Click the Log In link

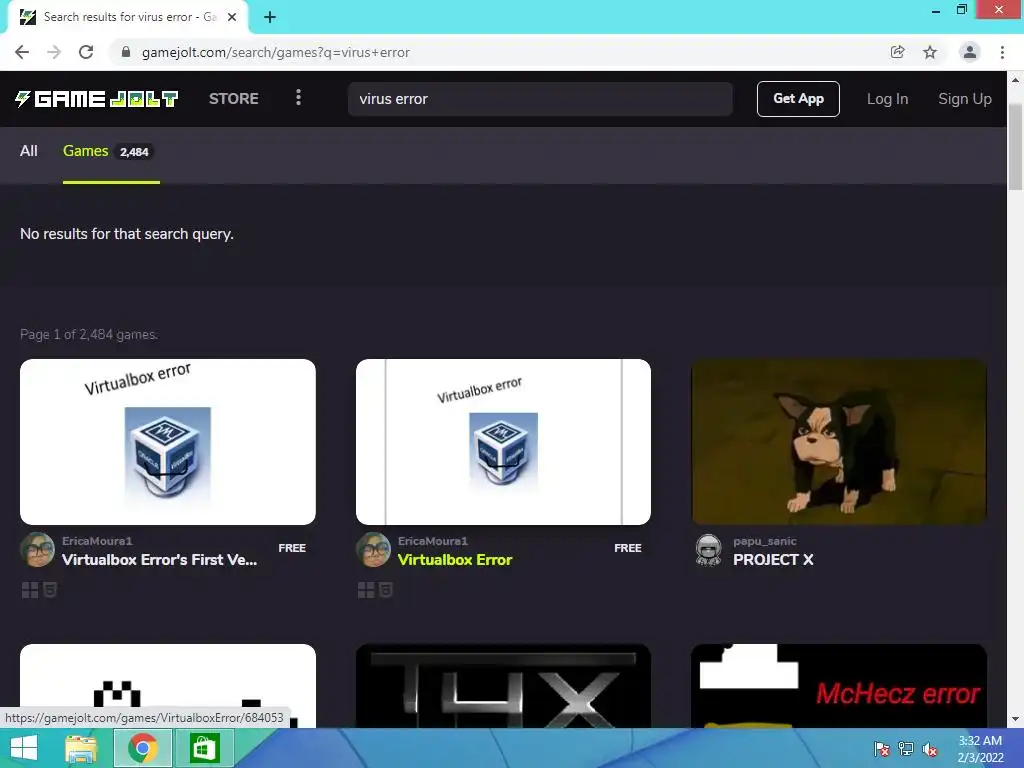click(x=887, y=99)
